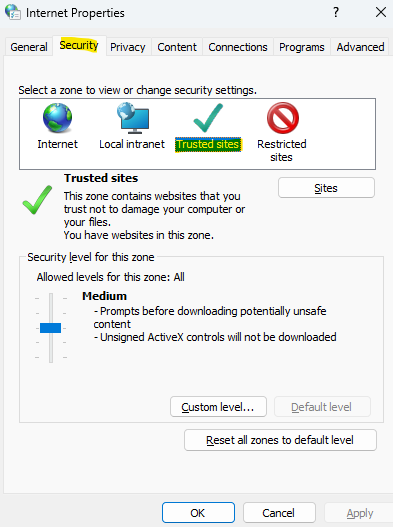Open the Sites button for trusted sites

326,188
